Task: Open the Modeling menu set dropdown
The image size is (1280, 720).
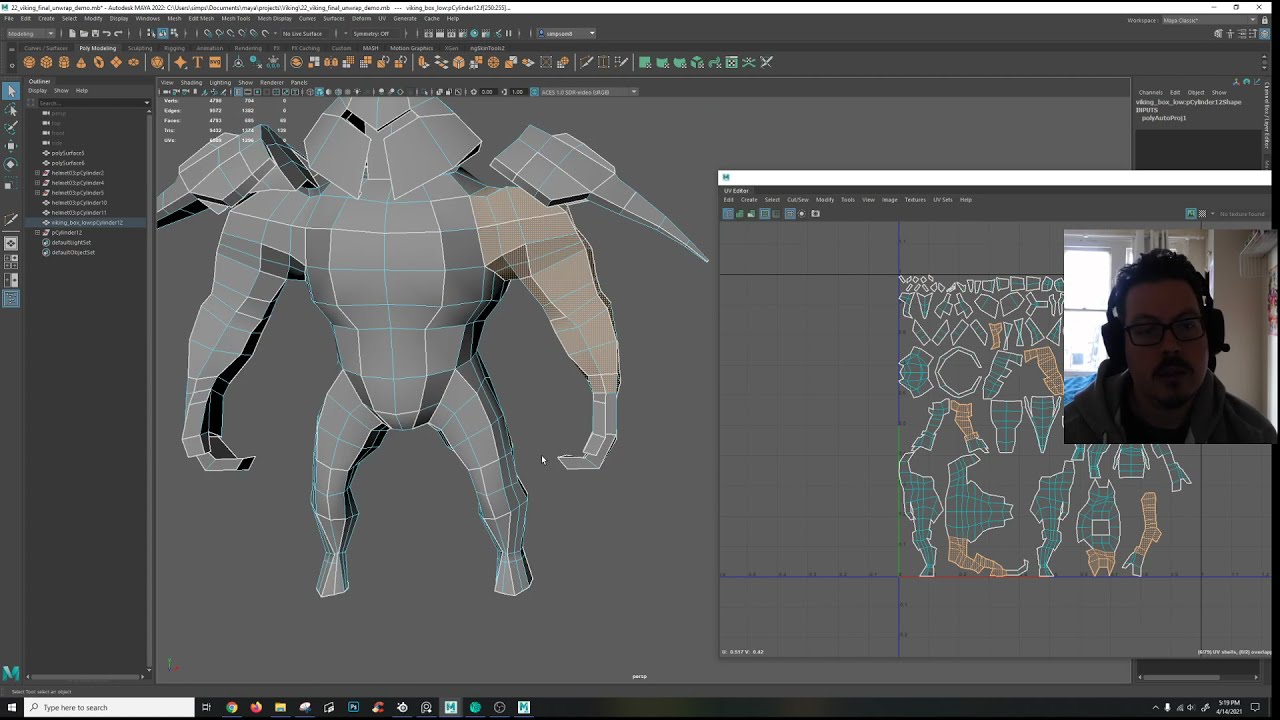Action: [x=31, y=33]
